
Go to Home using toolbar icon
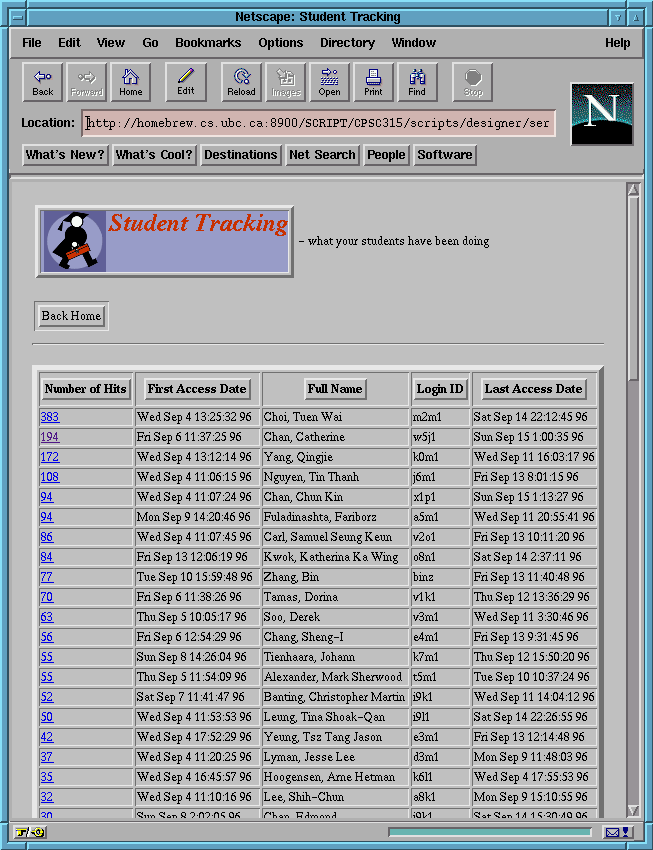[131, 82]
